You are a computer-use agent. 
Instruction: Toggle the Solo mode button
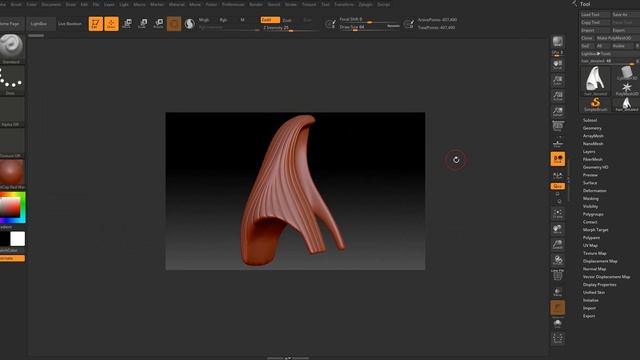[558, 323]
